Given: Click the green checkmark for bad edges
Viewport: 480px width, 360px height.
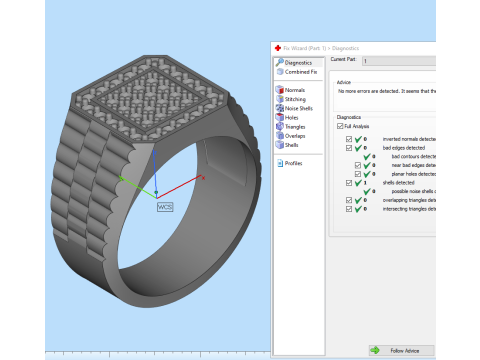Looking at the screenshot, I should coord(358,148).
